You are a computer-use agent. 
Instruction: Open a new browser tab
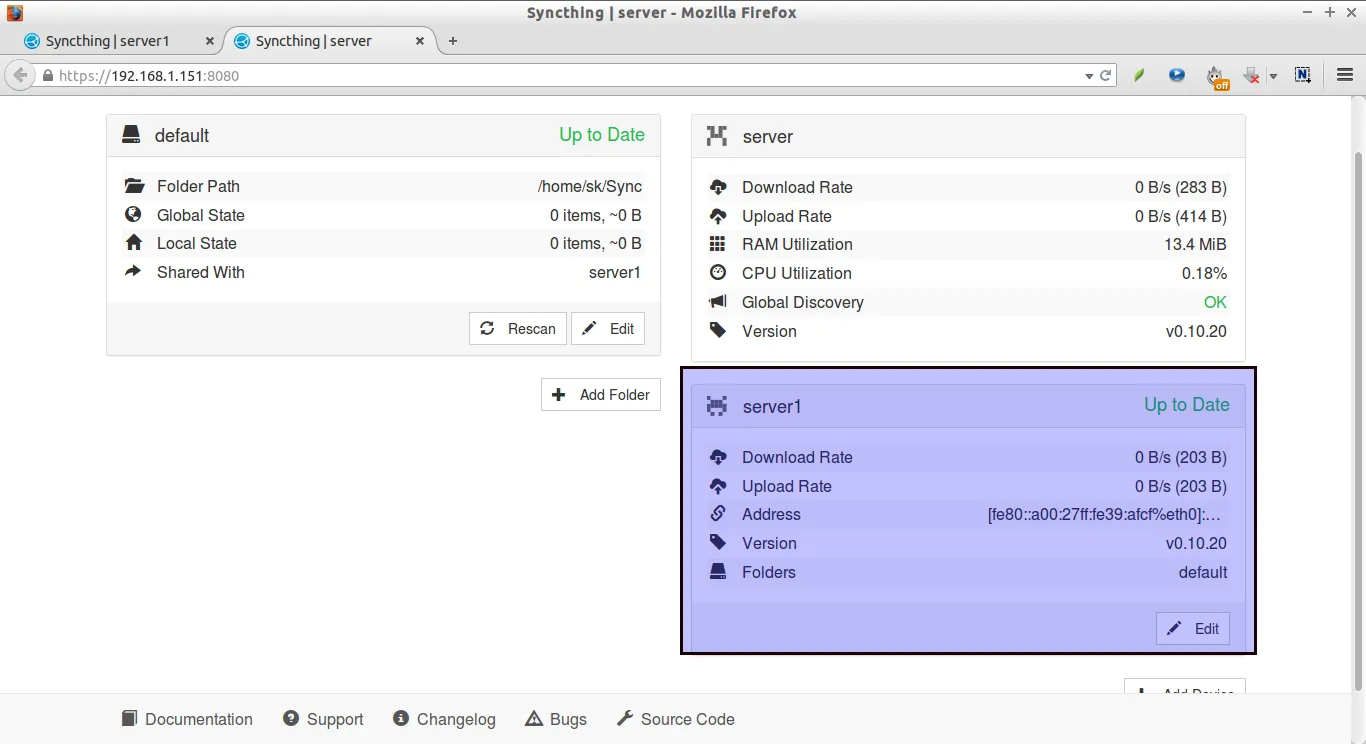(x=453, y=41)
